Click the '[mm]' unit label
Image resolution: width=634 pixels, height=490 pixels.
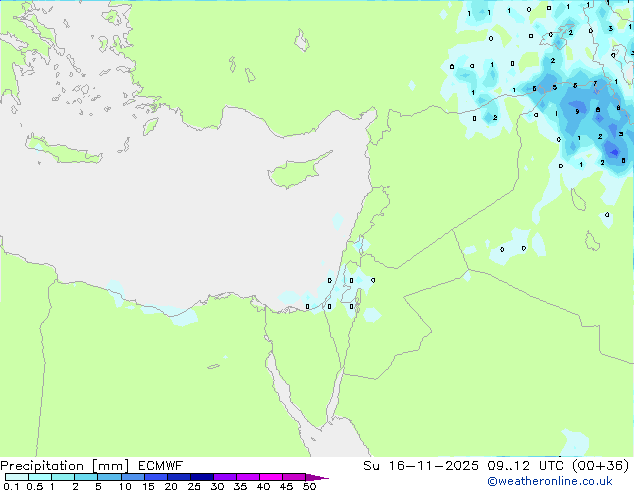[110, 466]
